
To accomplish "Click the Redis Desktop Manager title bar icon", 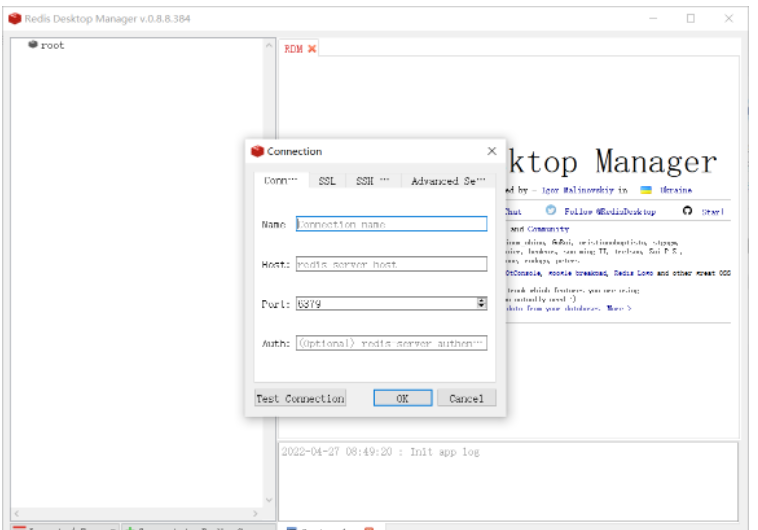I will [15, 18].
